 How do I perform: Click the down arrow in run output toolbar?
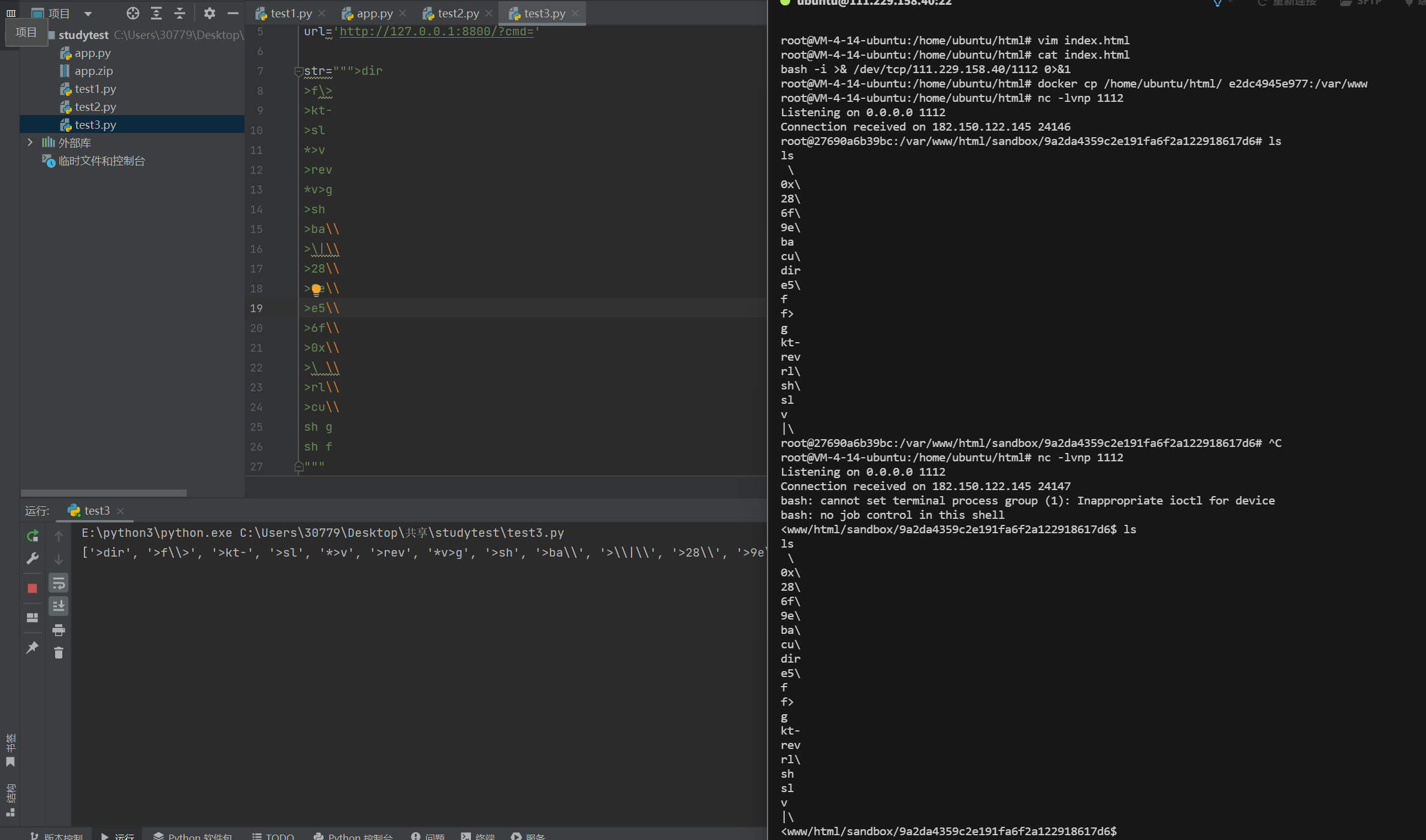click(x=59, y=559)
